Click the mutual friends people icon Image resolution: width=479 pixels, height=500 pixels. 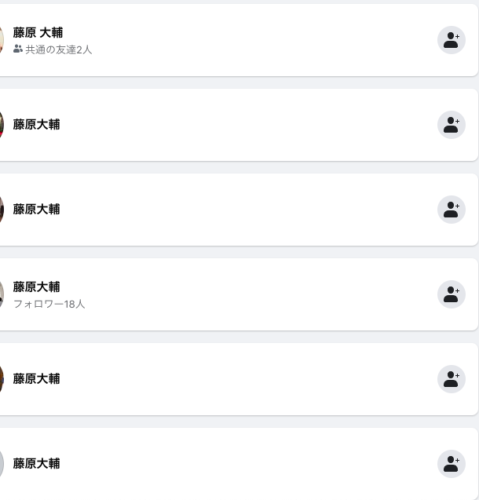[x=18, y=49]
